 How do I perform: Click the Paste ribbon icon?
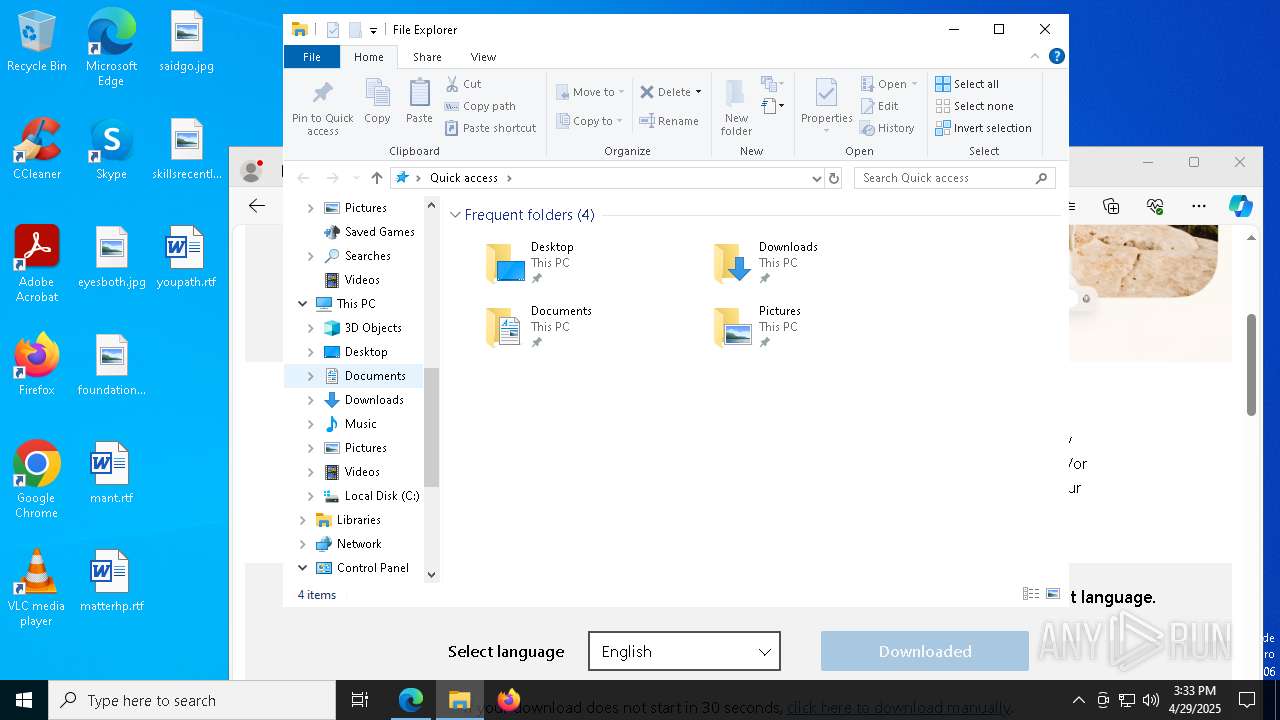pos(419,101)
